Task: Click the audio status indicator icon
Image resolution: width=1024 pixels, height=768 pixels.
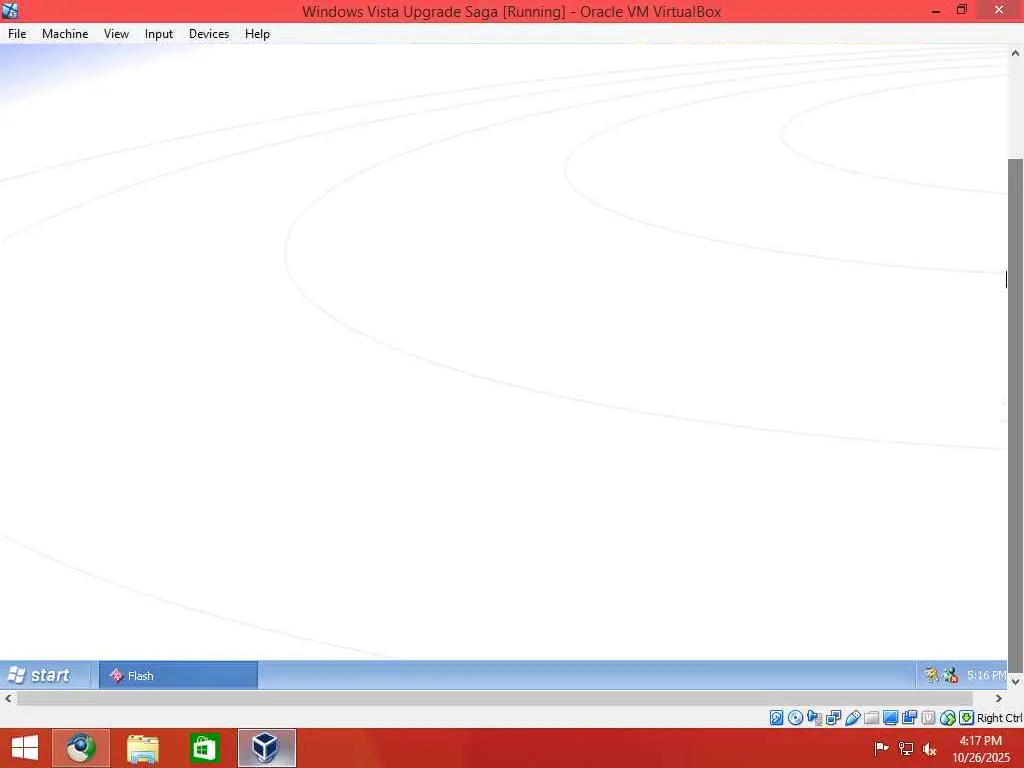Action: (x=814, y=718)
